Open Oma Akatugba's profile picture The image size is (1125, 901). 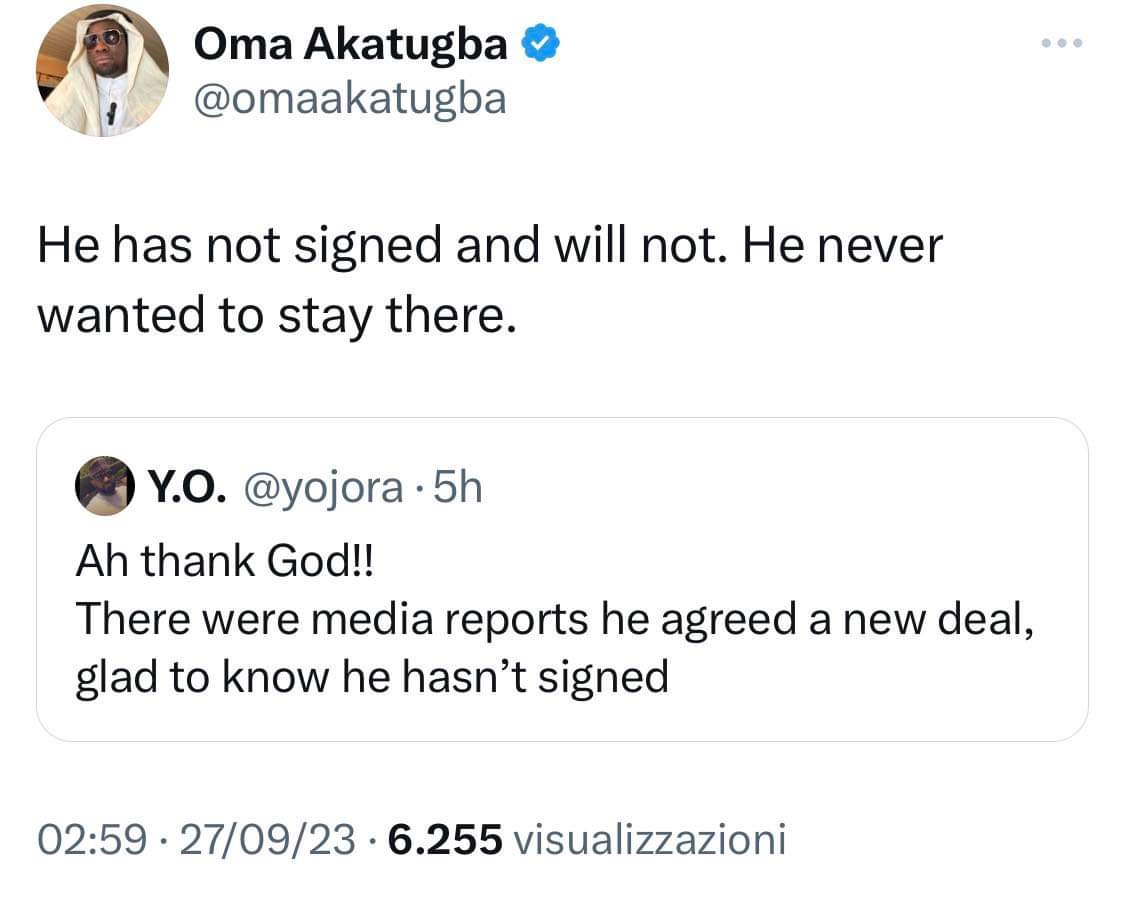pyautogui.click(x=103, y=71)
